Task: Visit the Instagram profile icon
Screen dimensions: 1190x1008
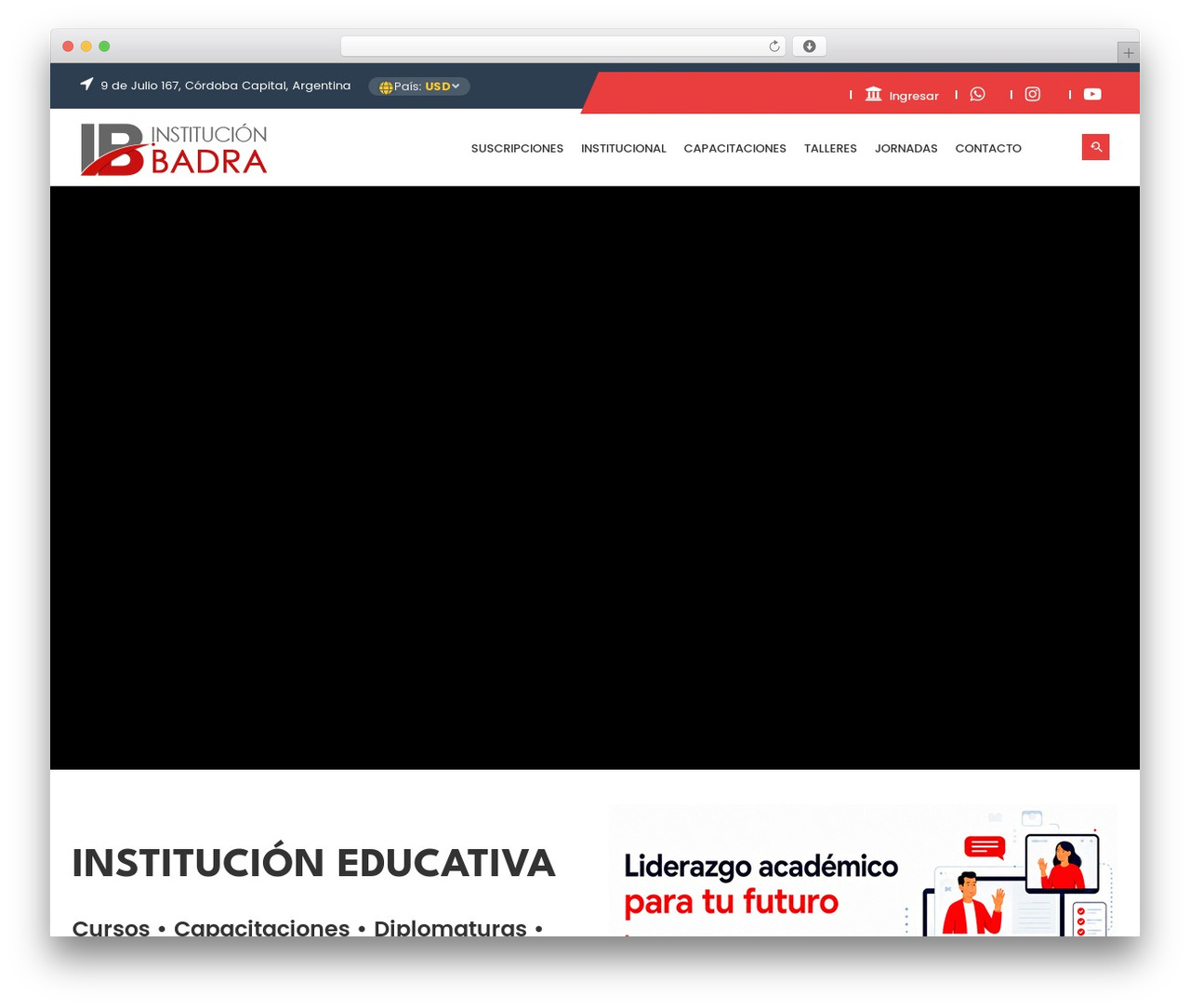Action: coord(1033,94)
